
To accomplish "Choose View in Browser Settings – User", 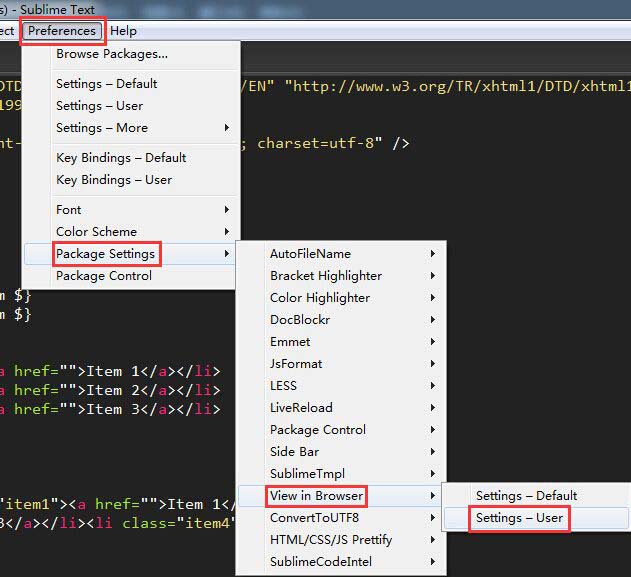I will [537, 518].
